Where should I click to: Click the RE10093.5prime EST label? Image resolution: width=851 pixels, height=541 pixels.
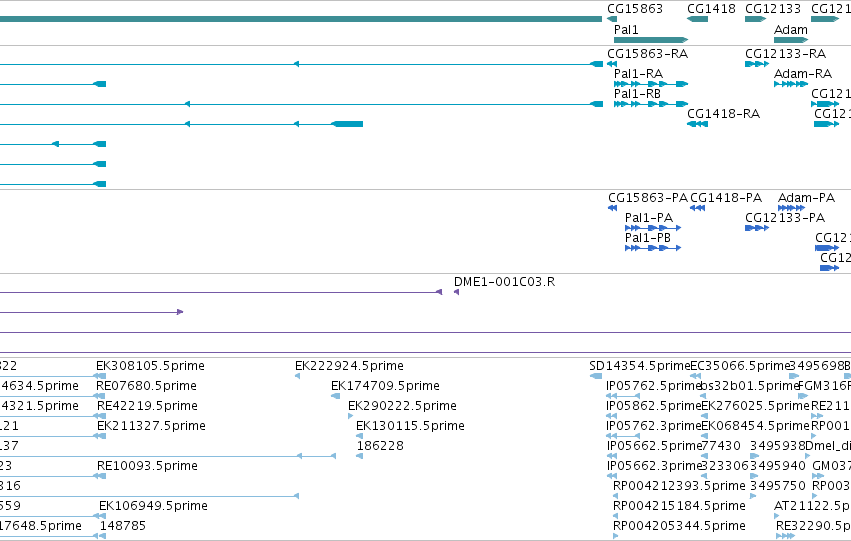click(x=147, y=466)
